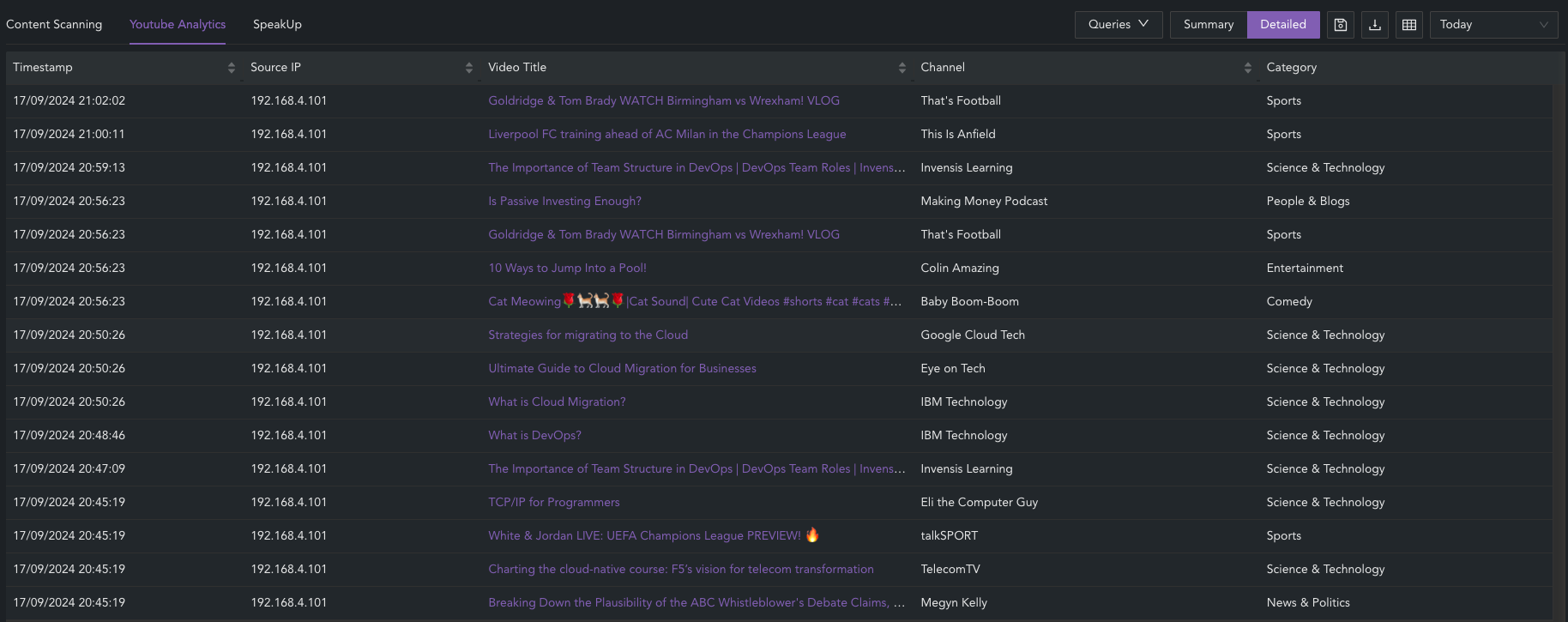Viewport: 1568px width, 622px height.
Task: Open the Cat Meowing video link
Action: (695, 301)
